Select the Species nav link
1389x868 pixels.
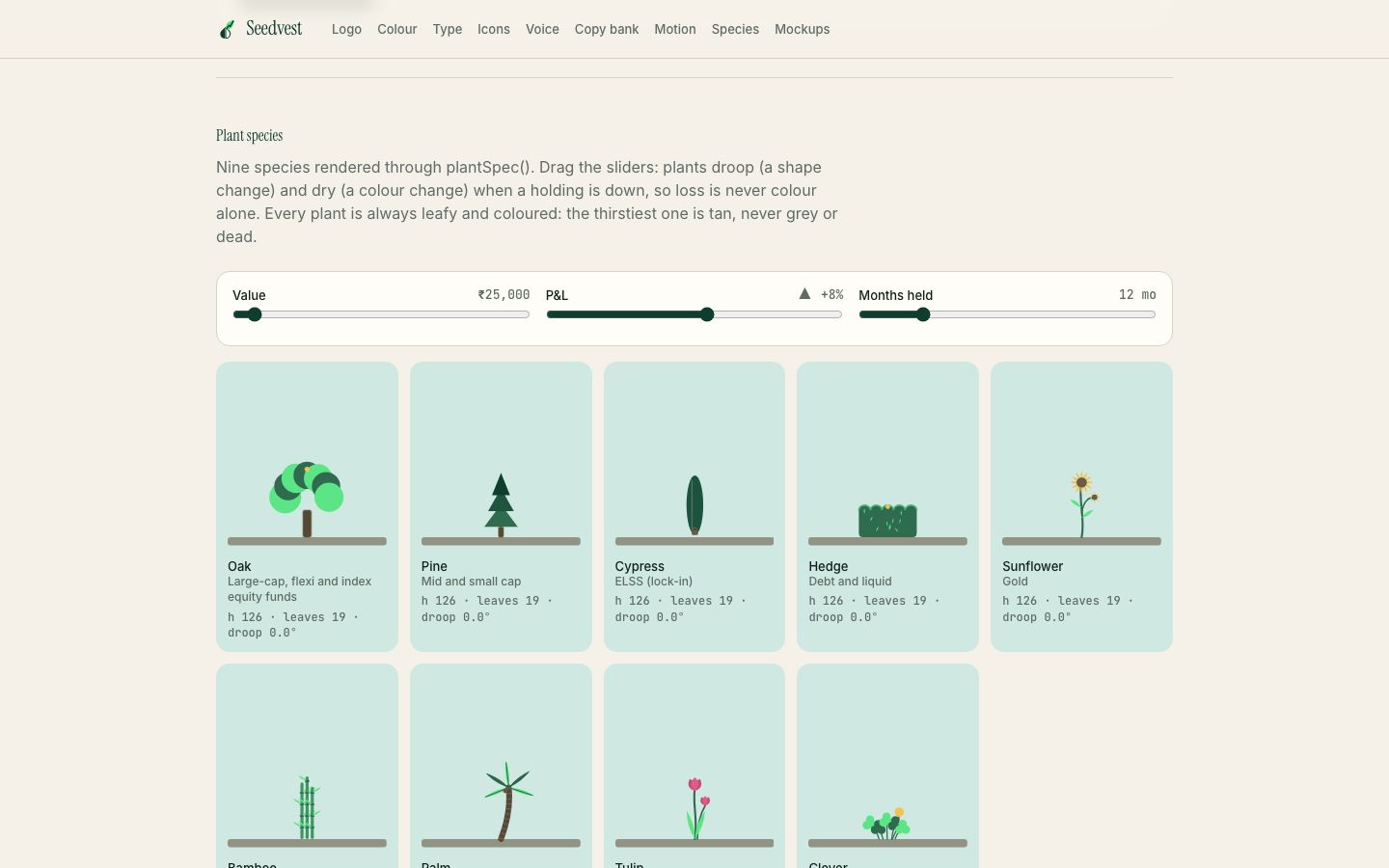coord(735,29)
